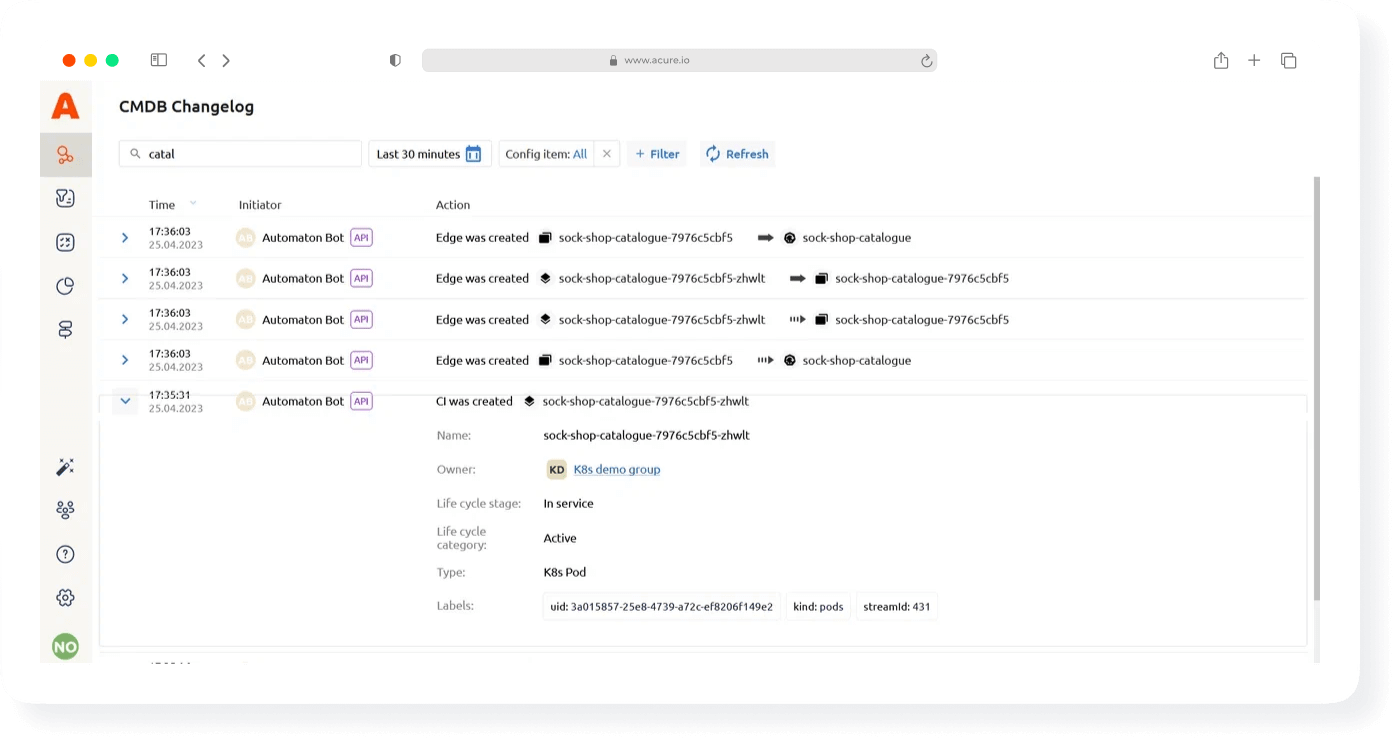Click the browser Share icon
Image resolution: width=1400 pixels, height=744 pixels.
tap(1221, 60)
